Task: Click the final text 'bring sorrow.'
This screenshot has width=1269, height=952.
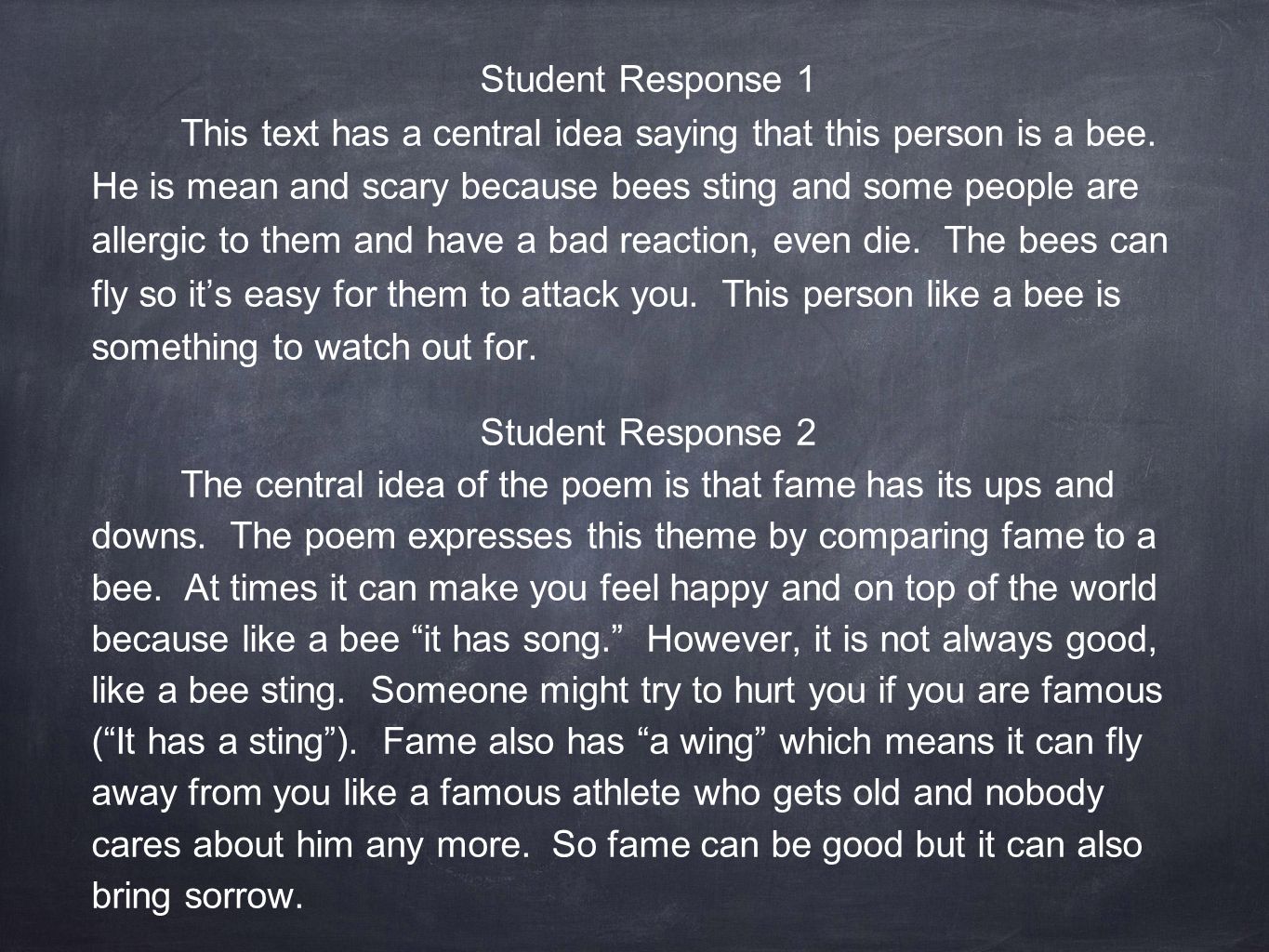Action: (x=198, y=899)
